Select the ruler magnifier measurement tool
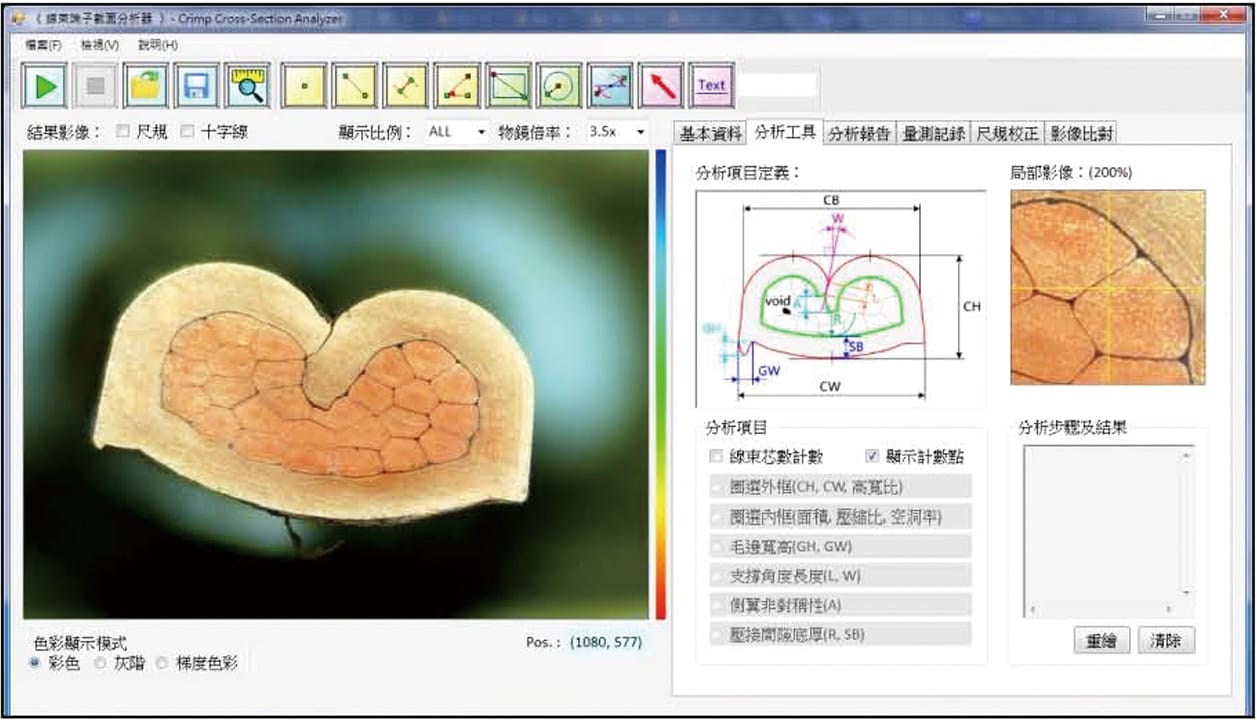This screenshot has height=720, width=1257. coord(247,87)
